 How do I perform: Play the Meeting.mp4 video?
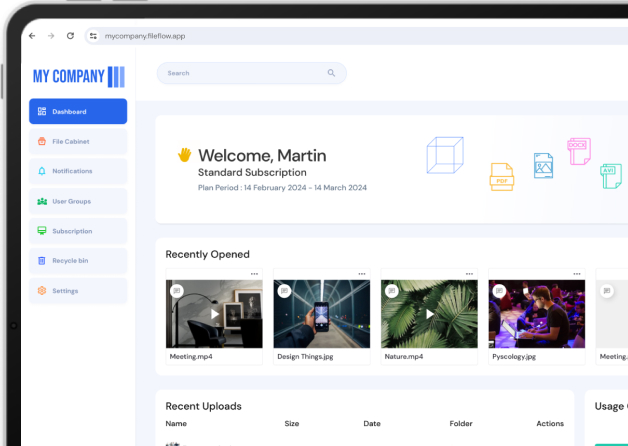click(215, 314)
